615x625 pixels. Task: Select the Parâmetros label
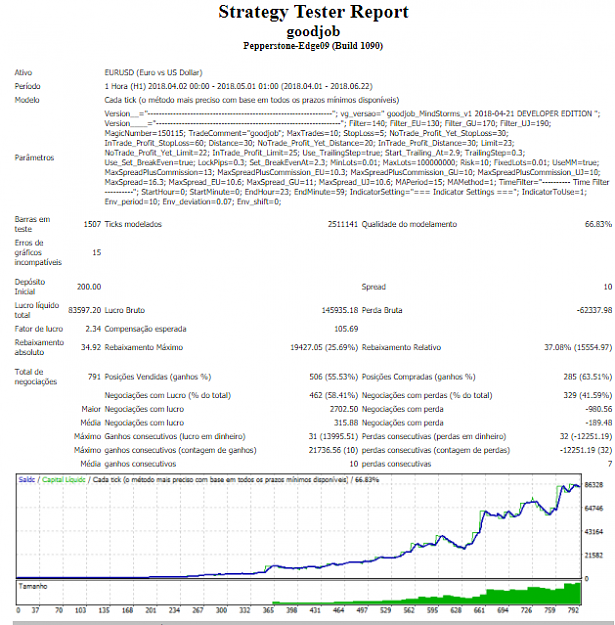[x=34, y=157]
